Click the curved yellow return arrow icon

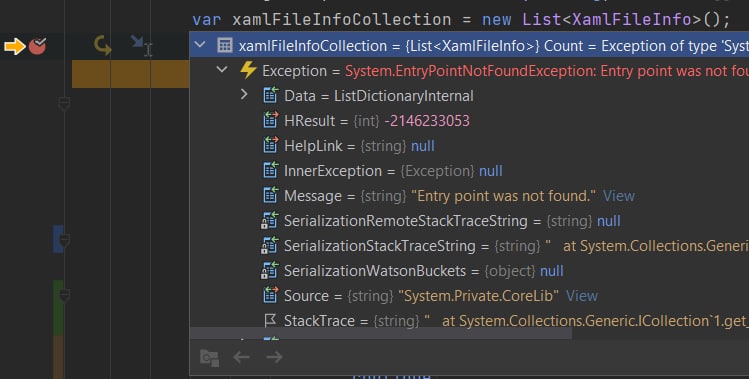pyautogui.click(x=102, y=46)
